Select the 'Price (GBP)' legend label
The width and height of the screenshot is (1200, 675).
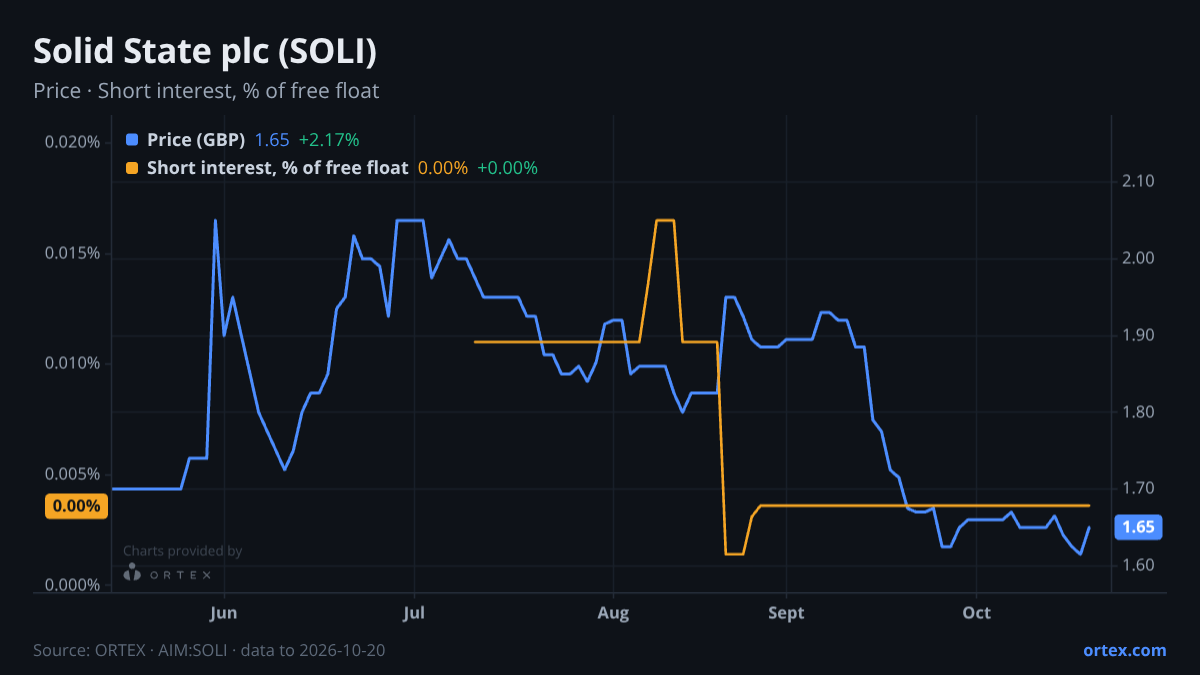(x=196, y=140)
